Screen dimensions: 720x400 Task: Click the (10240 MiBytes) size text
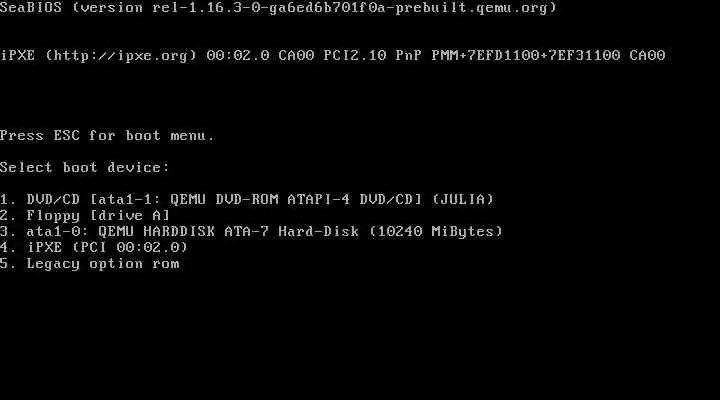point(436,231)
